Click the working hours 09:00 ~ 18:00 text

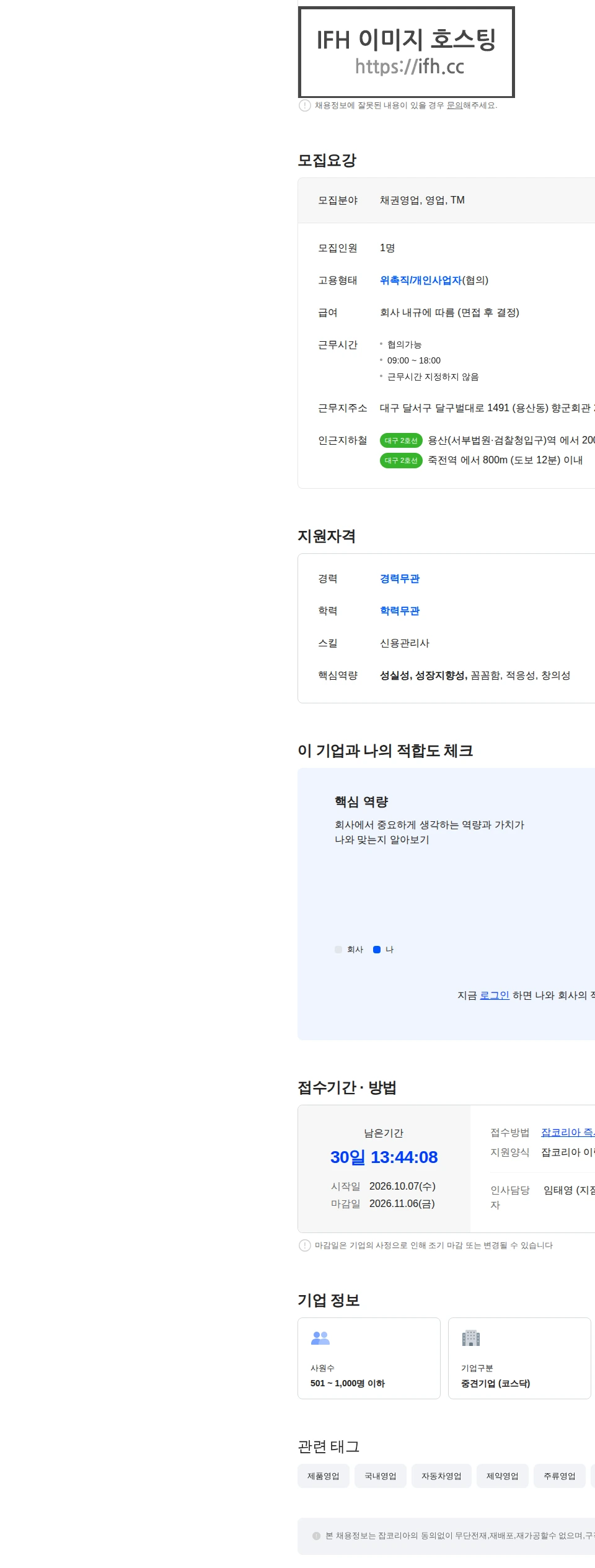point(414,360)
